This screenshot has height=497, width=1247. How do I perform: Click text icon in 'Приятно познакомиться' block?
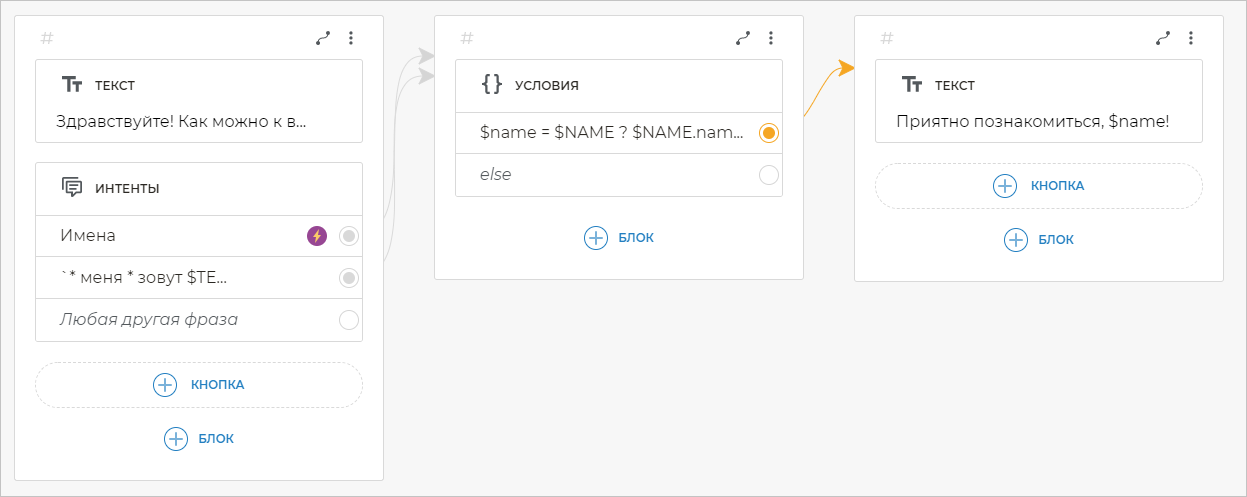tap(912, 85)
